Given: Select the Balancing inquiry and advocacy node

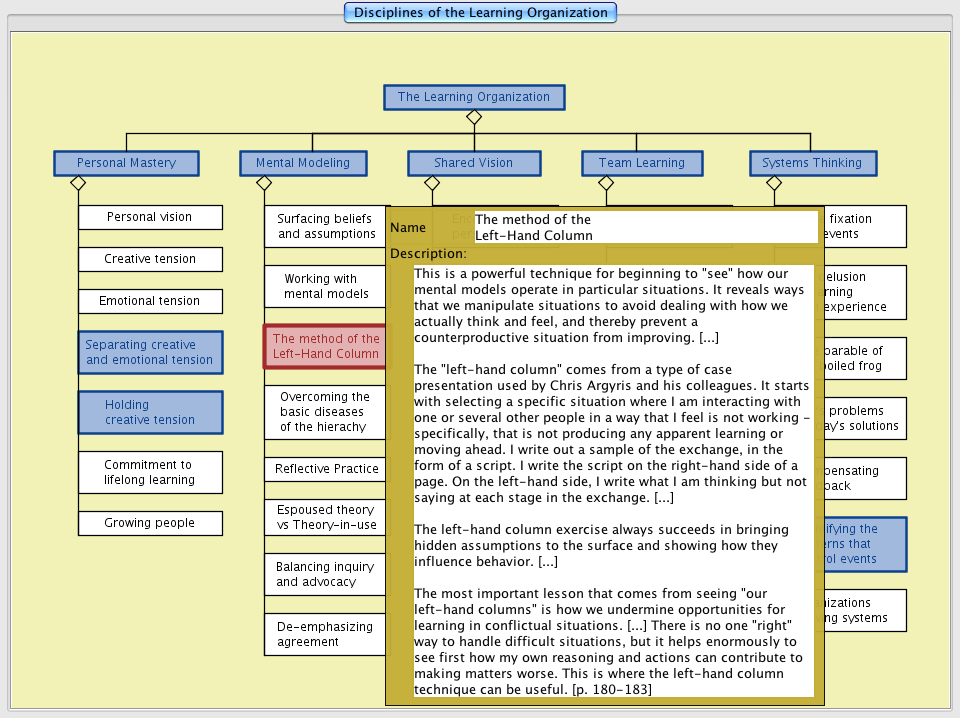Looking at the screenshot, I should (x=324, y=574).
